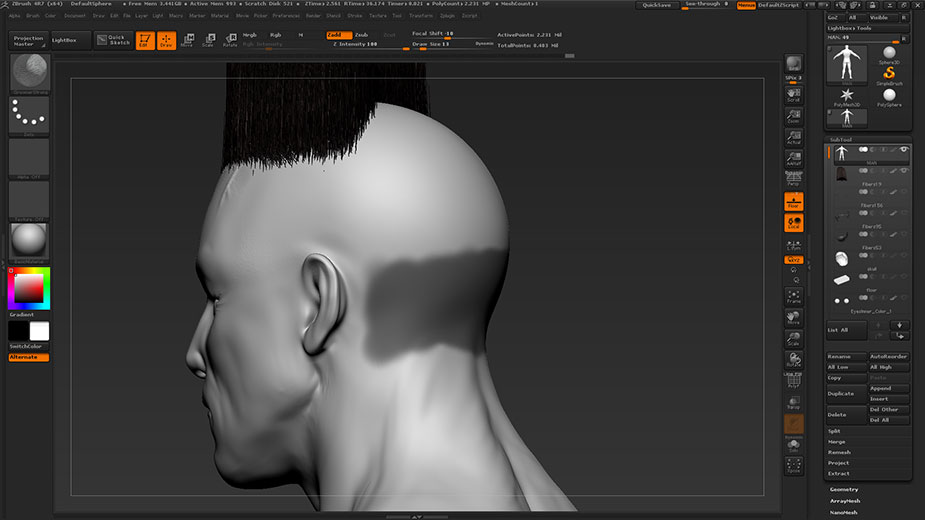
Task: Choose the Rotate tool in top shelf
Action: (230, 41)
